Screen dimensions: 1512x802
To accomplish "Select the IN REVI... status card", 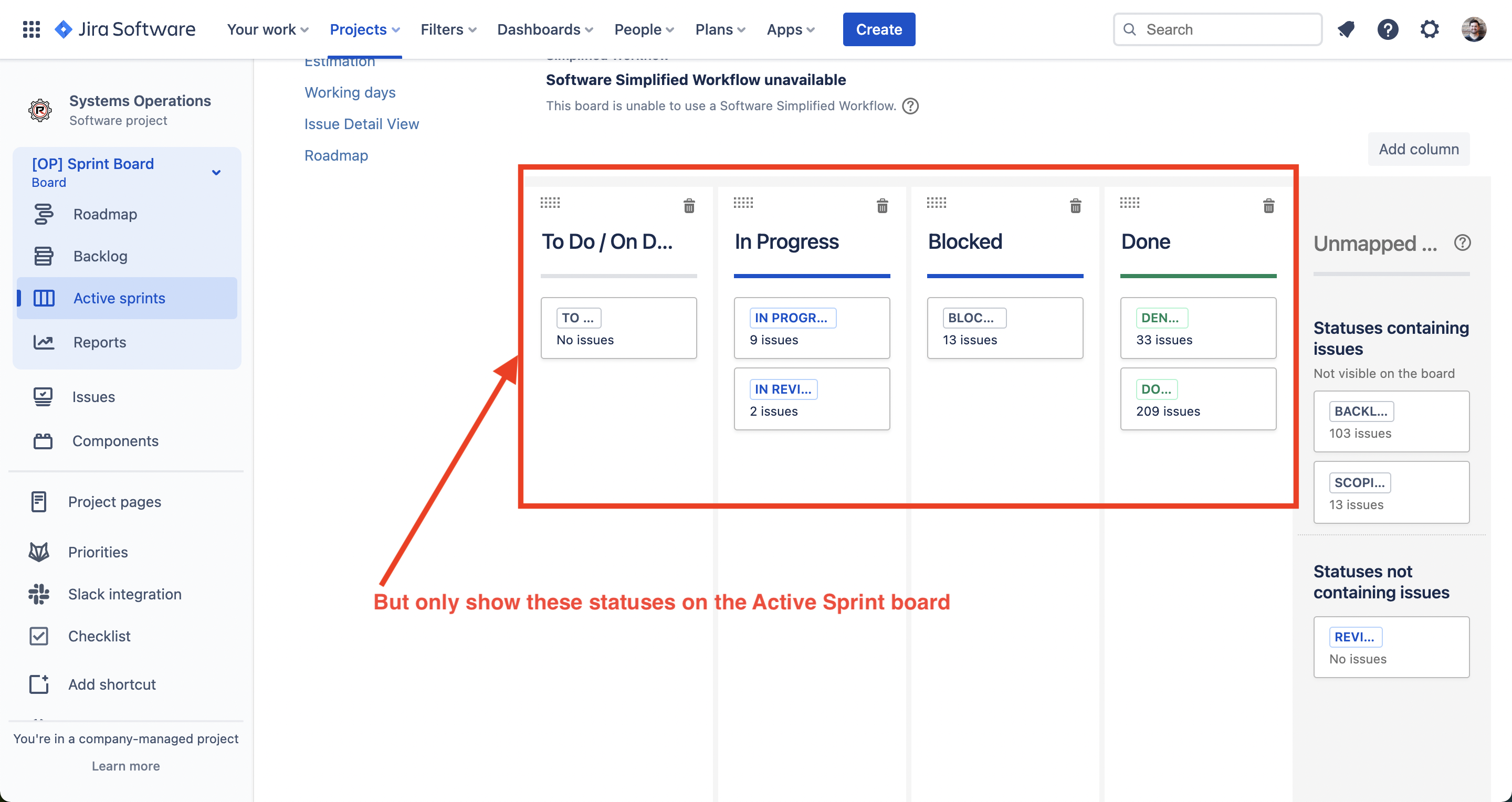I will pos(812,399).
